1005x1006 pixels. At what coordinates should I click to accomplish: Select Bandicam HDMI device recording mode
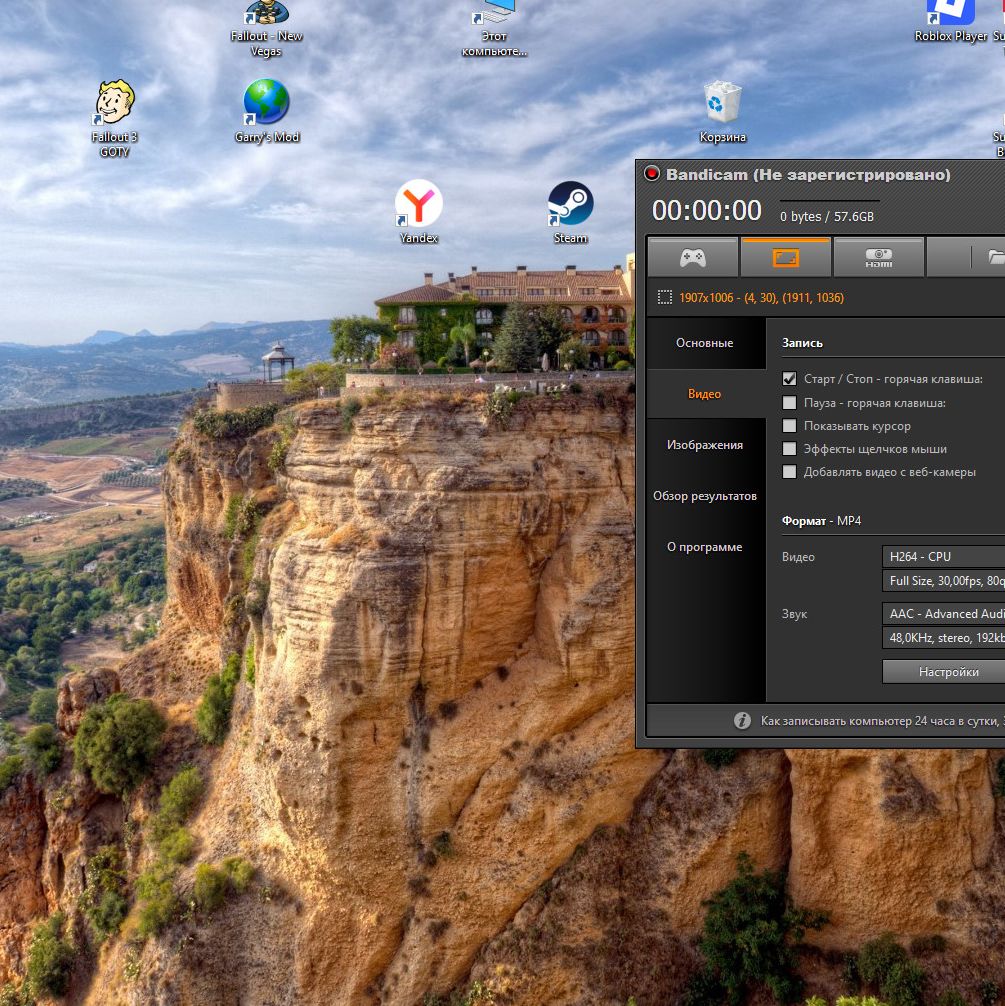[879, 258]
